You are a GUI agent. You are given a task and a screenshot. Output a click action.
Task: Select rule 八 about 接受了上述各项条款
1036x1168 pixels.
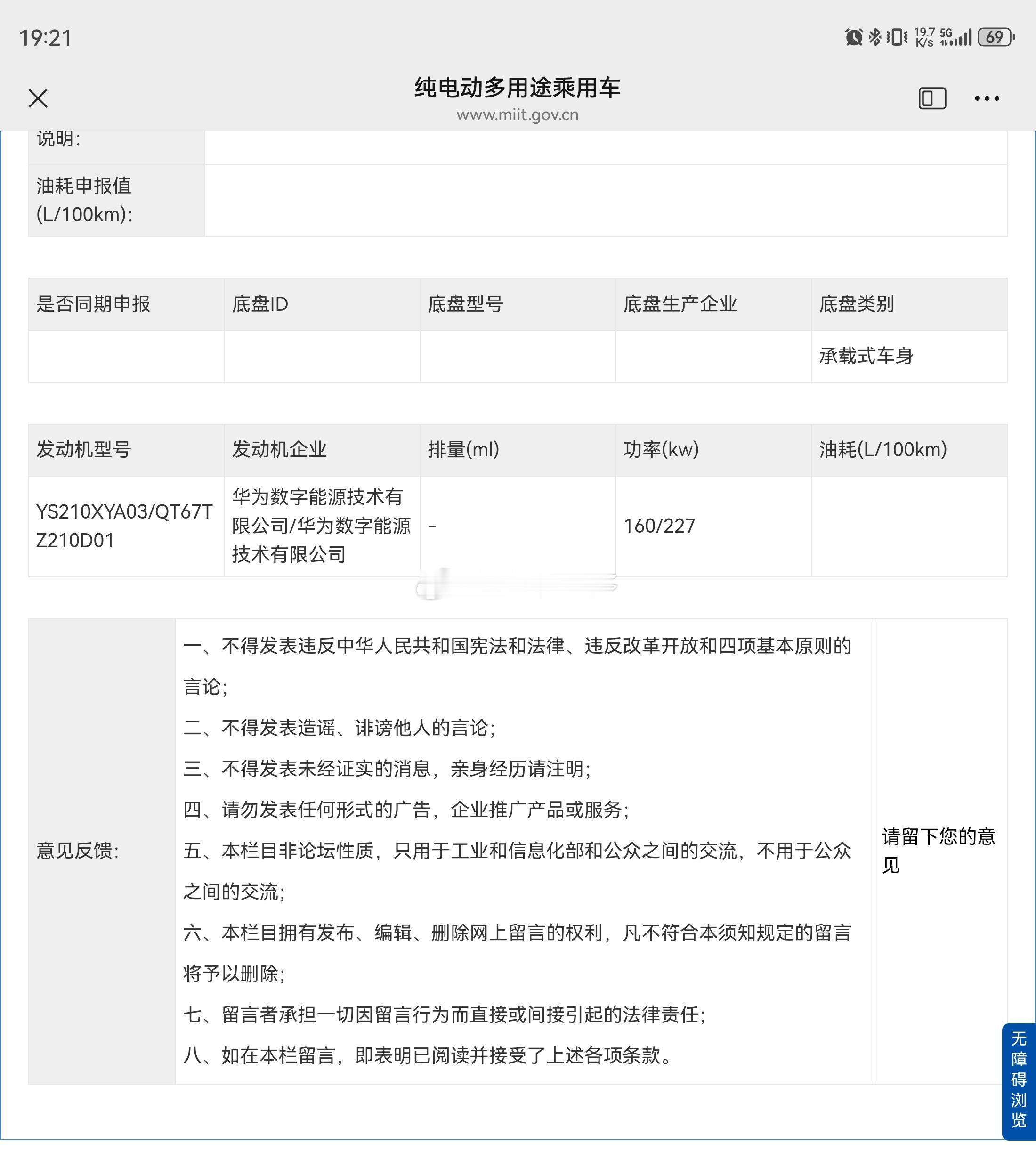[x=428, y=1055]
